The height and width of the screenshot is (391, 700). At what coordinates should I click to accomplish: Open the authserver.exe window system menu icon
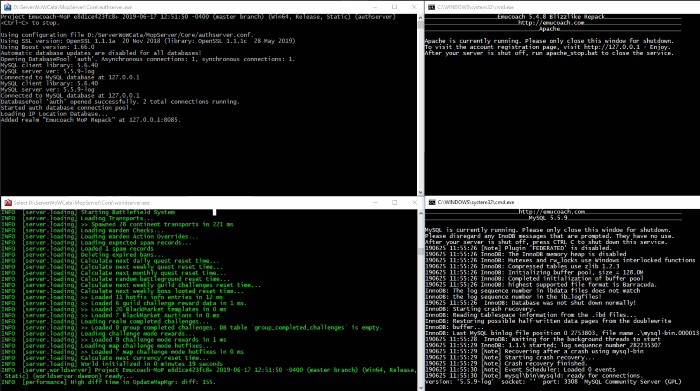pyautogui.click(x=7, y=7)
